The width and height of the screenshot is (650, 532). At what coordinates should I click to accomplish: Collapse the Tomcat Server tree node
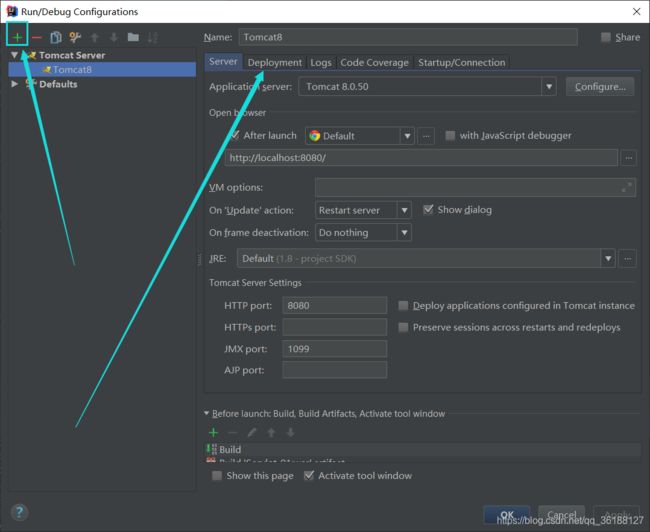click(15, 55)
